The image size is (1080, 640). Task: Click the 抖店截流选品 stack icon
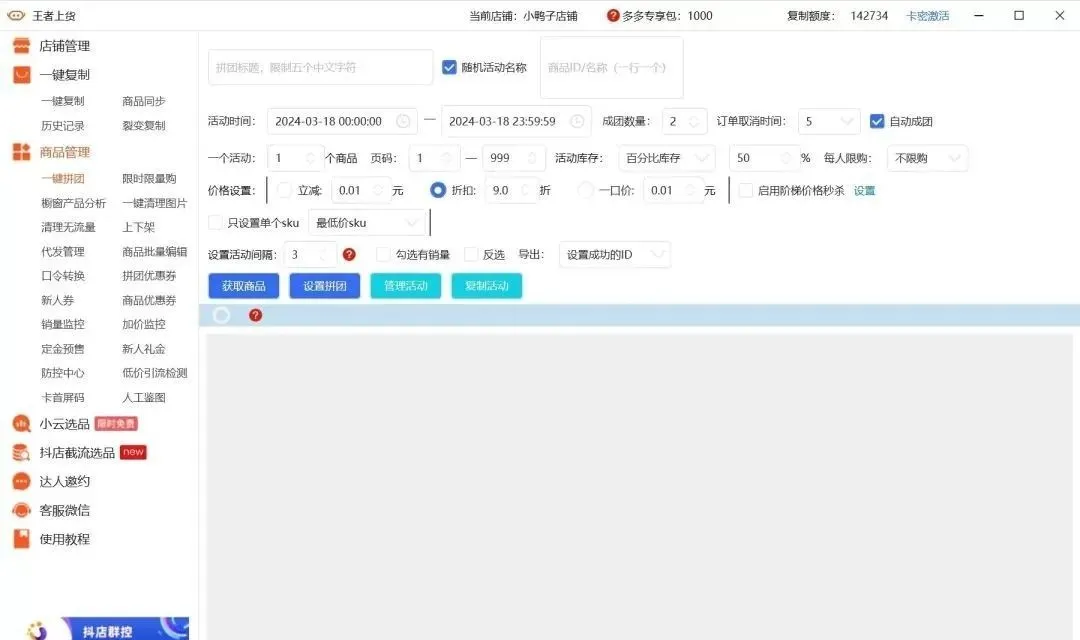tap(21, 453)
